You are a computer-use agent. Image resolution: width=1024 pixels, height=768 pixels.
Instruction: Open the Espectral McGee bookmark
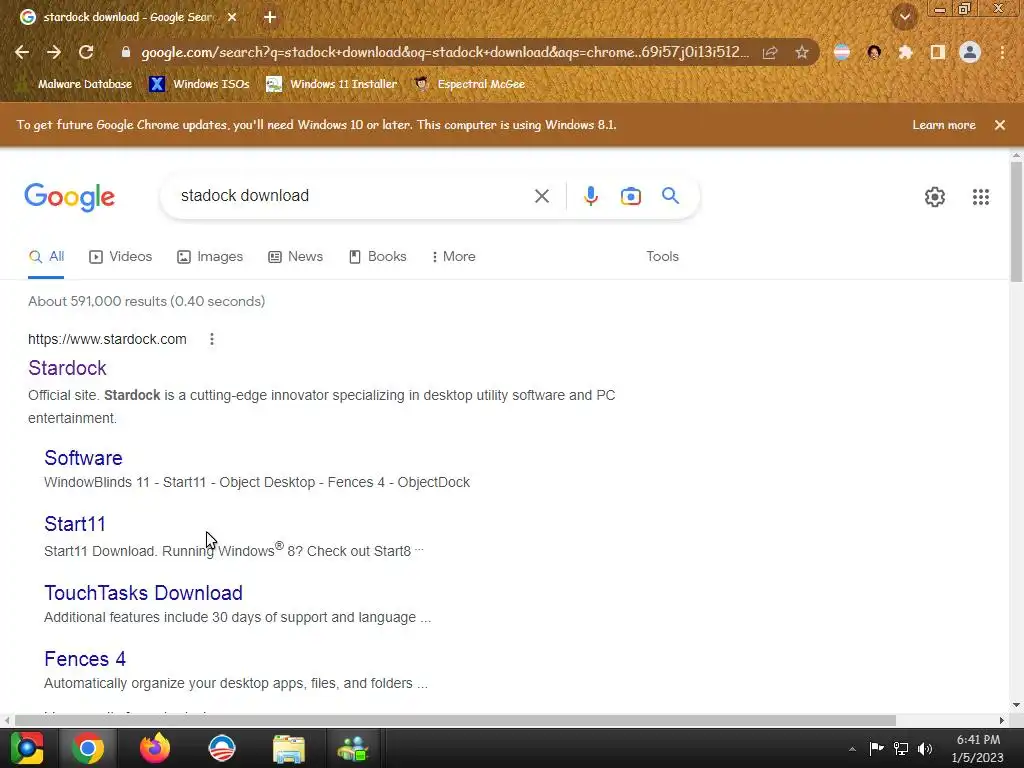click(470, 84)
